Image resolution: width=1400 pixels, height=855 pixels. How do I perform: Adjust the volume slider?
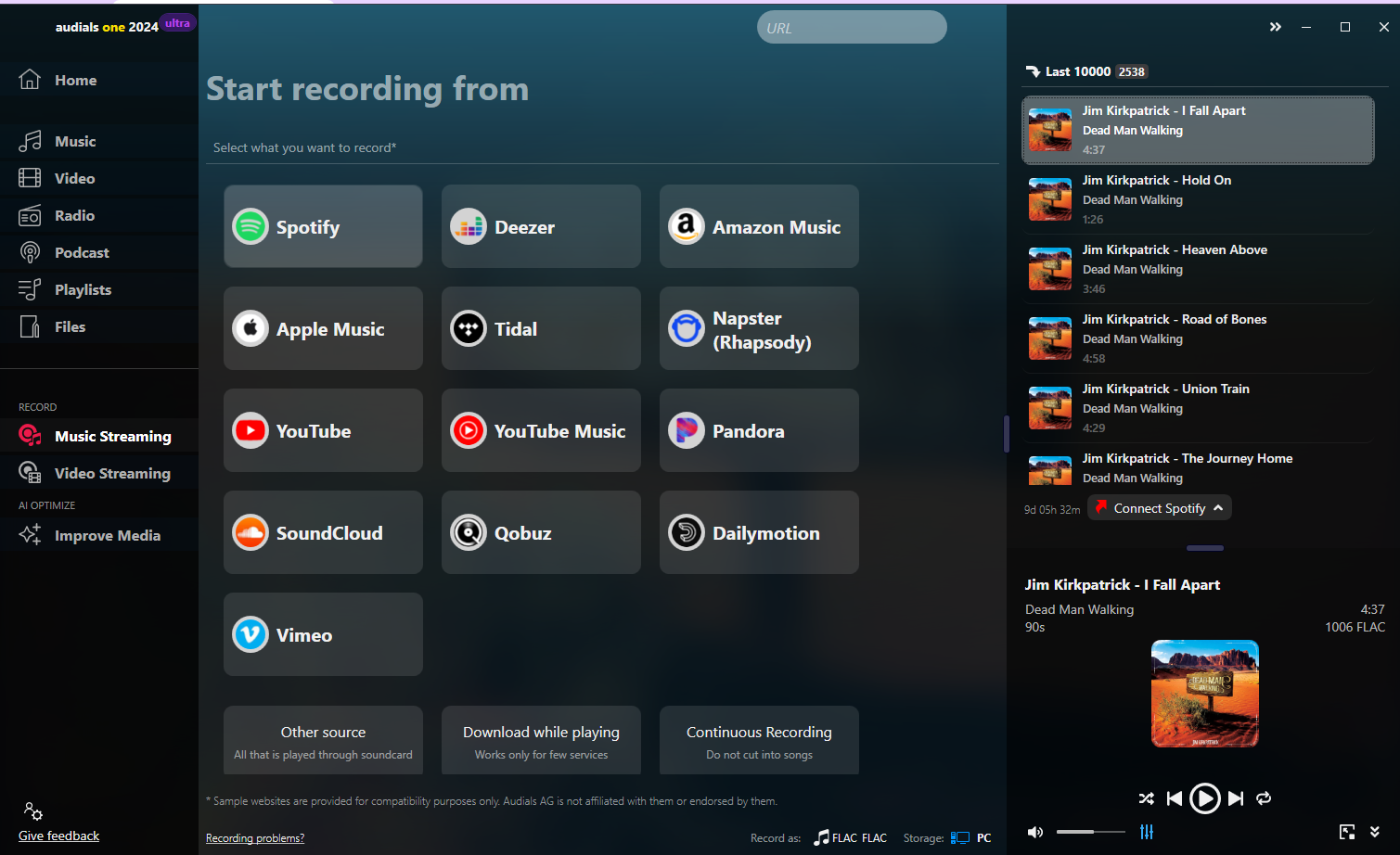1091,832
